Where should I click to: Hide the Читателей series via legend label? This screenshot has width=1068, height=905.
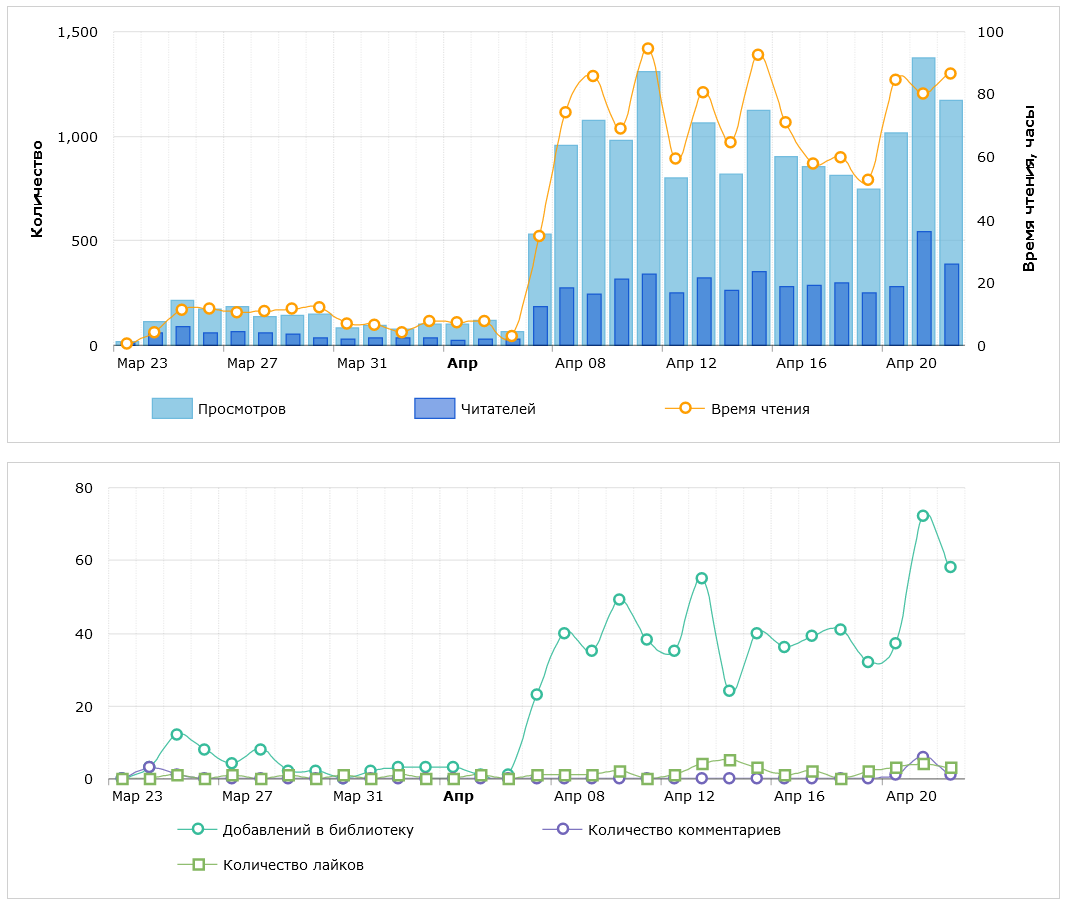point(498,409)
